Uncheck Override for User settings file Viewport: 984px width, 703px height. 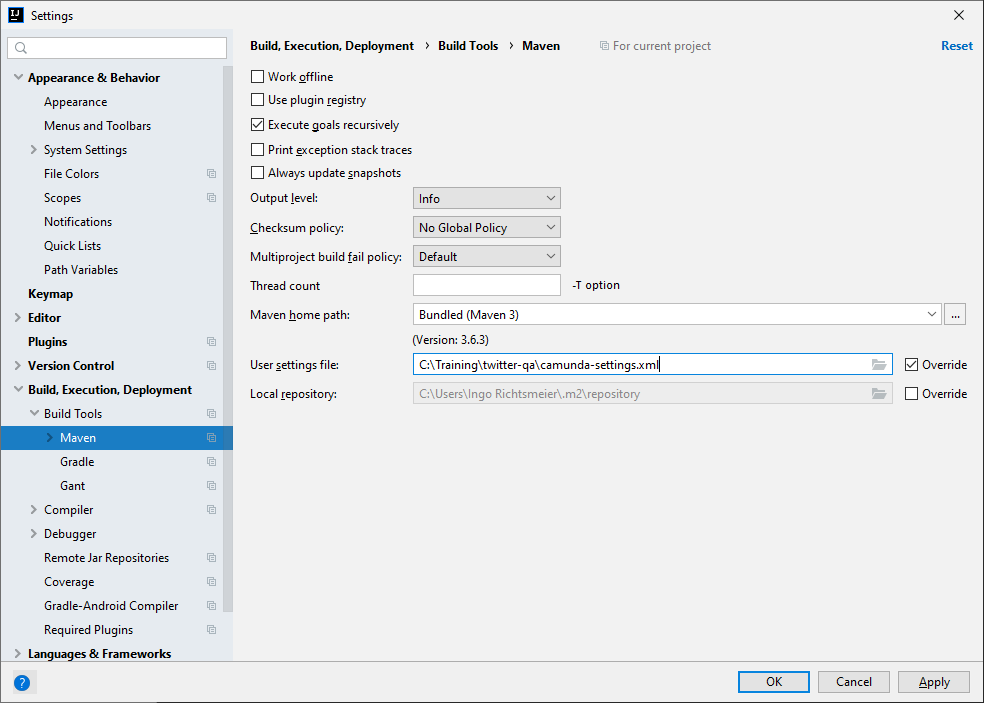coord(911,365)
